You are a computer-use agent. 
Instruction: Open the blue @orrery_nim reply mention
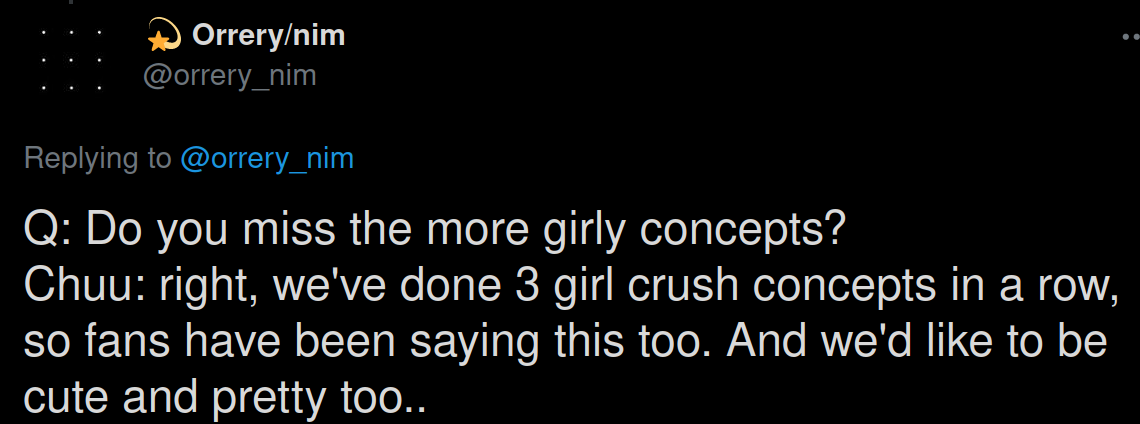267,158
